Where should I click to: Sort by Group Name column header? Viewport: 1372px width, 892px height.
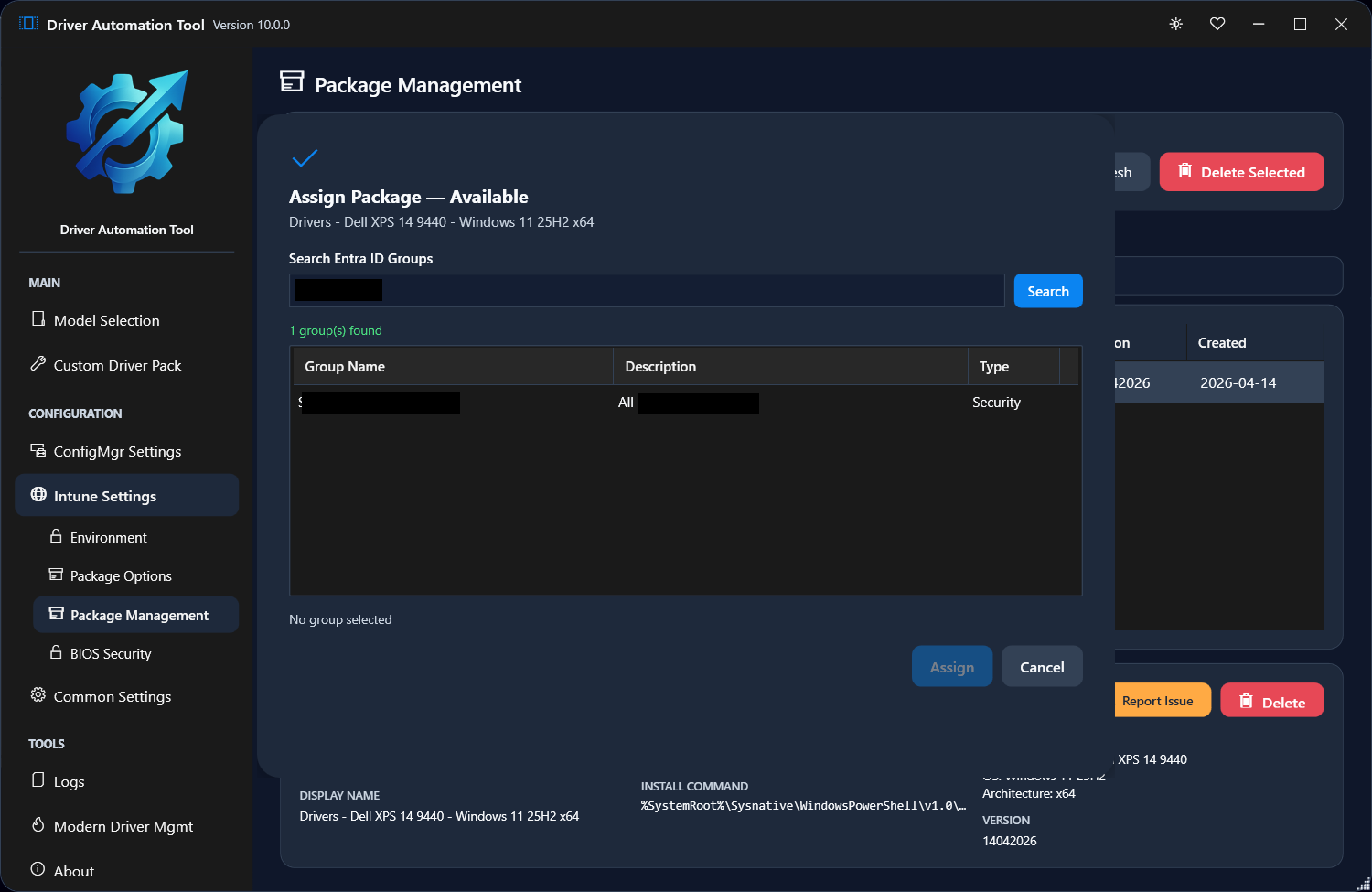pos(453,366)
